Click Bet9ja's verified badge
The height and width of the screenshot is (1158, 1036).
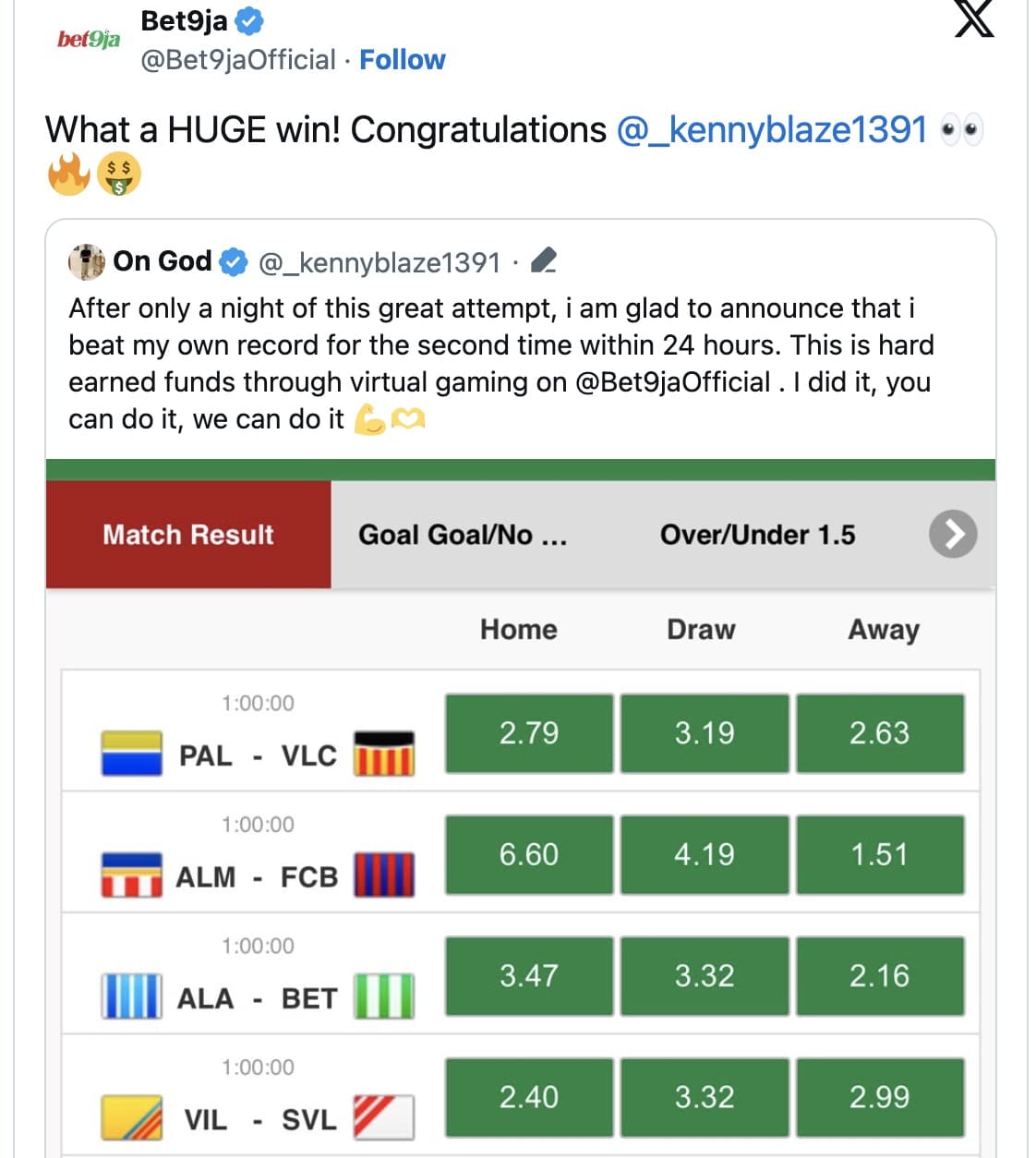point(248,20)
